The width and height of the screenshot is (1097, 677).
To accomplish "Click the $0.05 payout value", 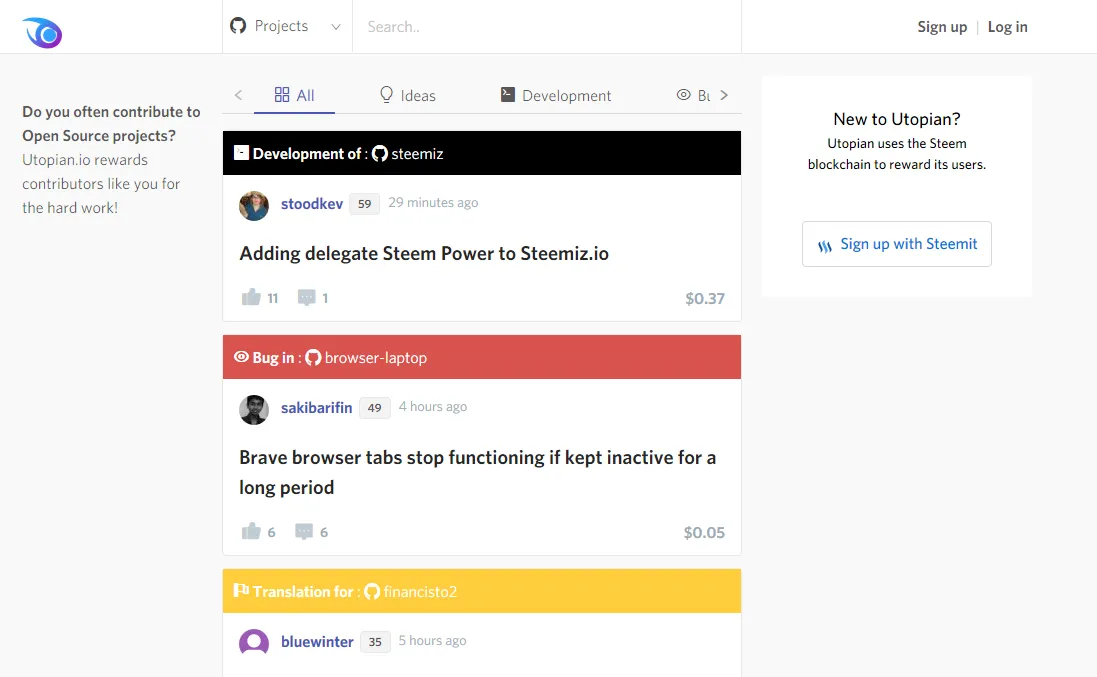I will (x=704, y=533).
